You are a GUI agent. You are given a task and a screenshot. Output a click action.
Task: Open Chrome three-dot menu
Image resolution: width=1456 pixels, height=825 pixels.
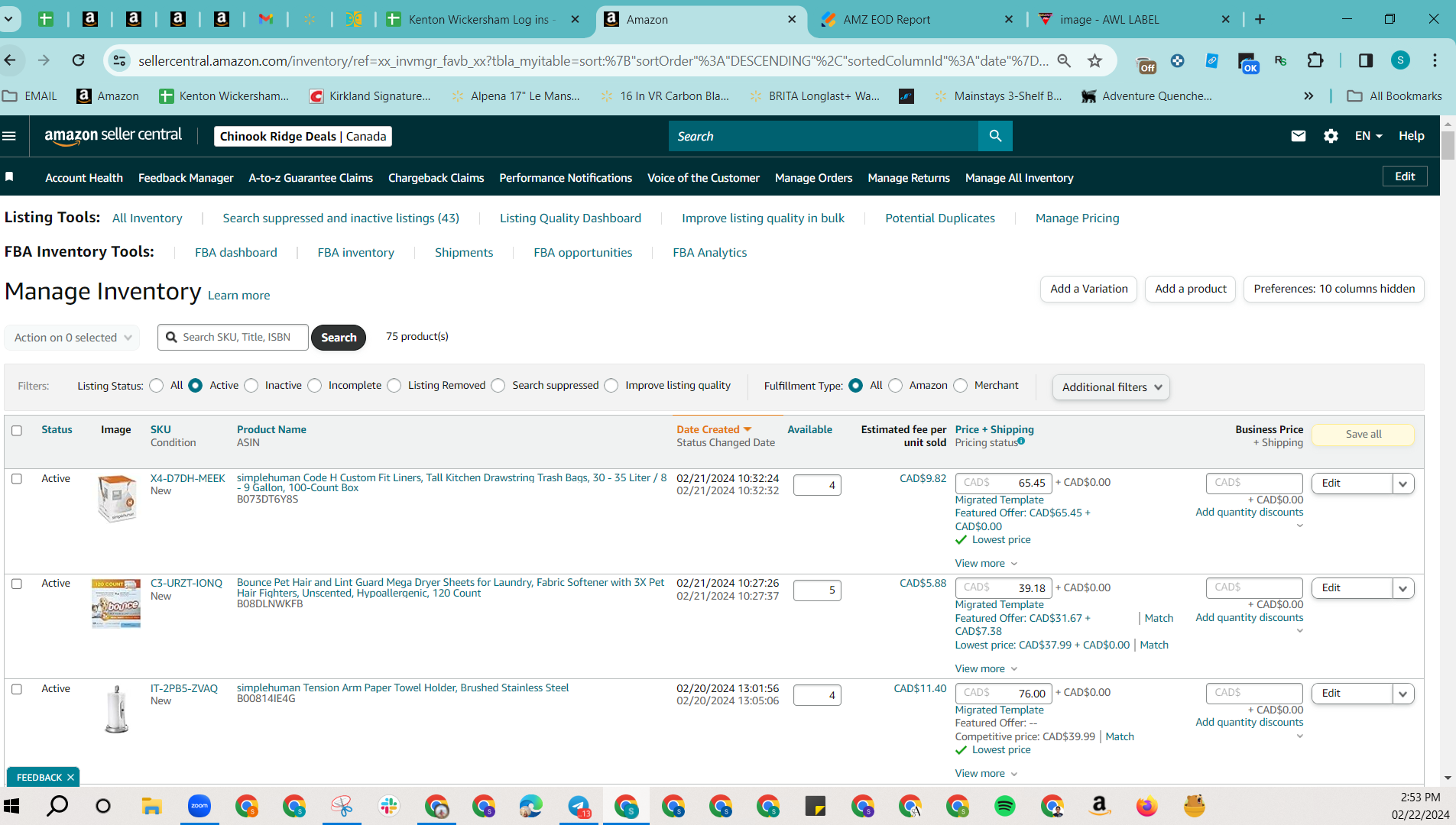tap(1435, 60)
